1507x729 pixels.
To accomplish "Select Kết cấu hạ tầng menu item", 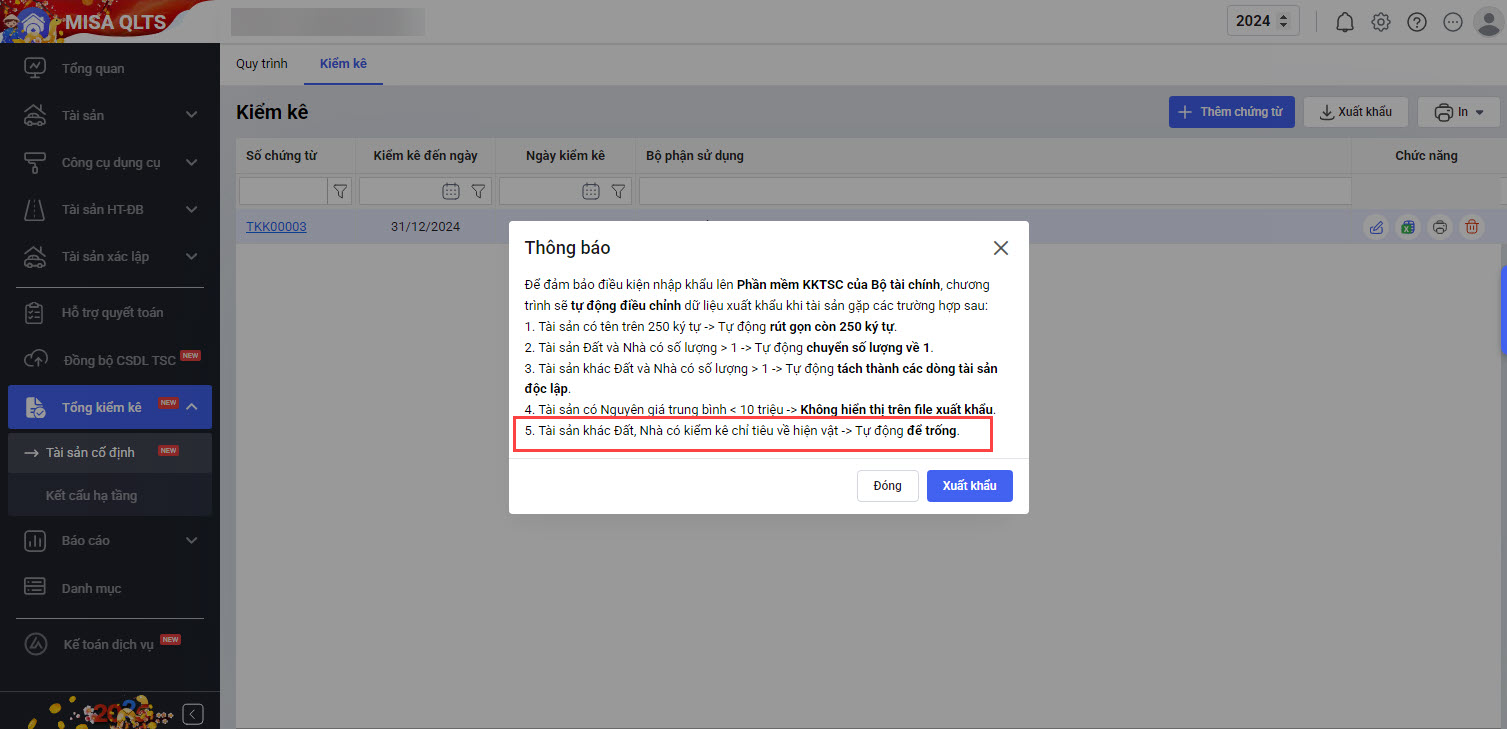I will point(91,495).
